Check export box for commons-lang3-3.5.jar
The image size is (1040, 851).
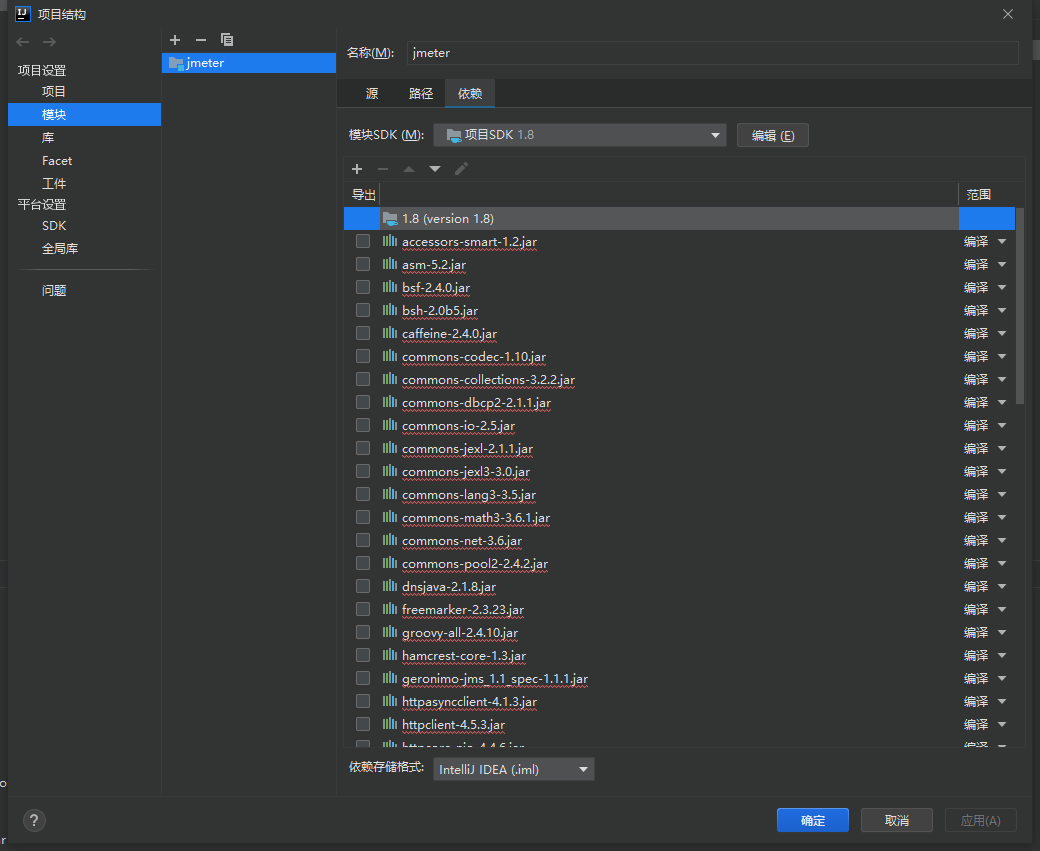point(363,494)
